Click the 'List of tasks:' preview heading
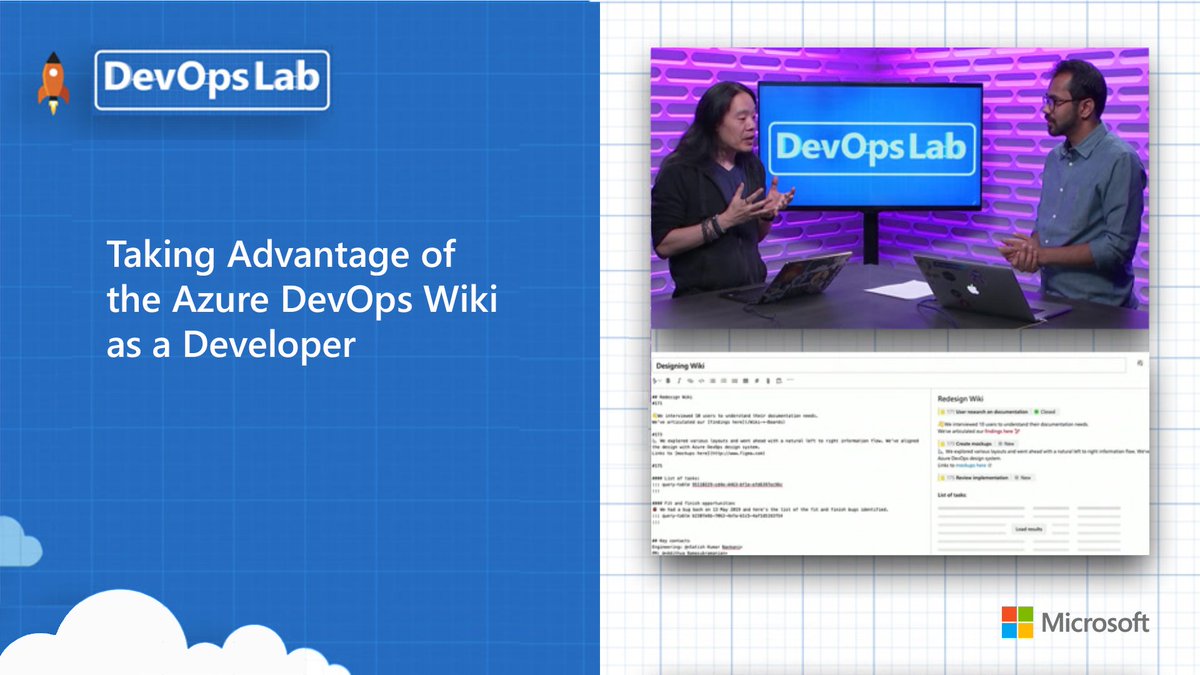 pos(954,495)
